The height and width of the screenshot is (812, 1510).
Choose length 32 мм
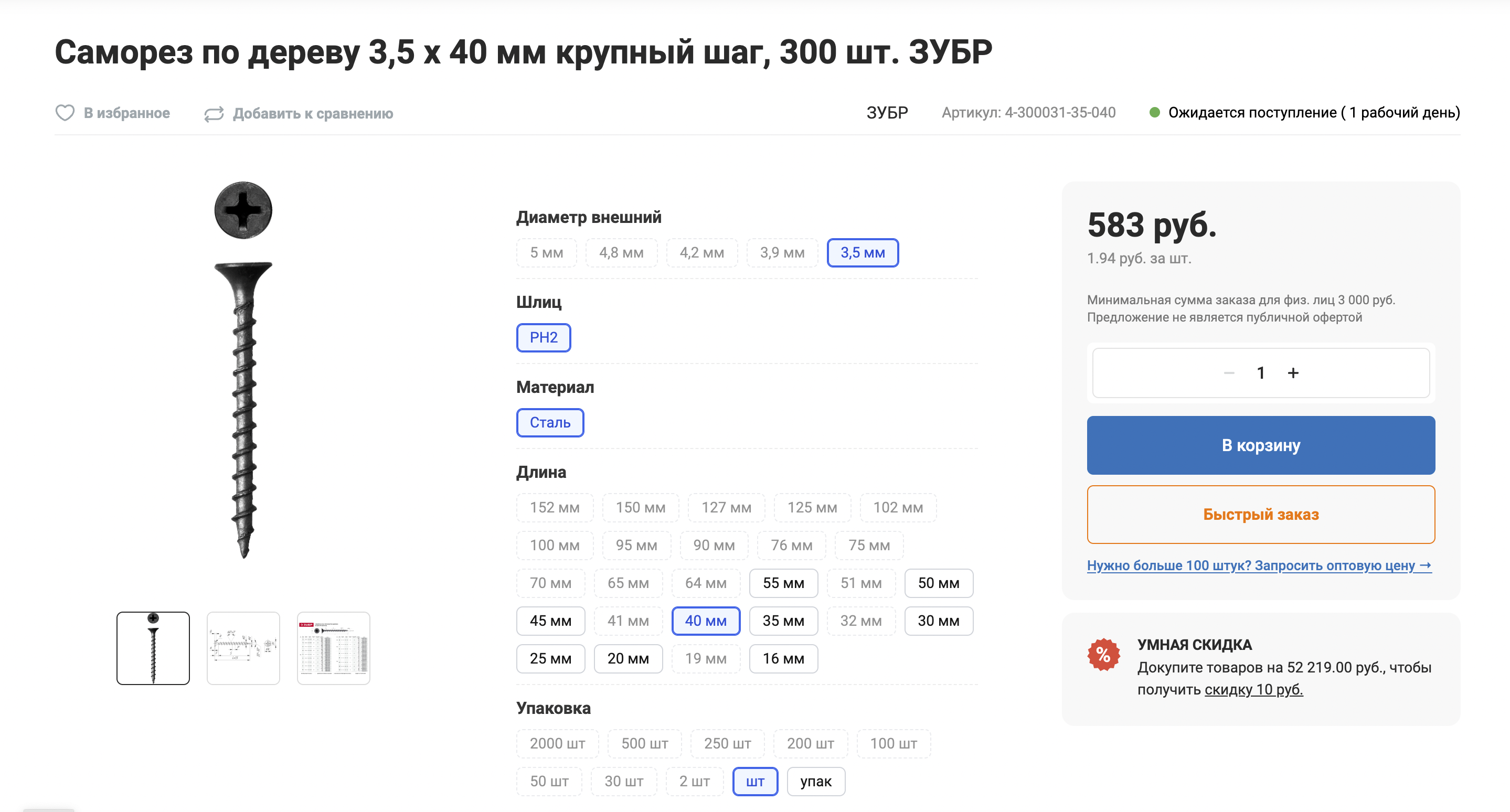(x=861, y=621)
